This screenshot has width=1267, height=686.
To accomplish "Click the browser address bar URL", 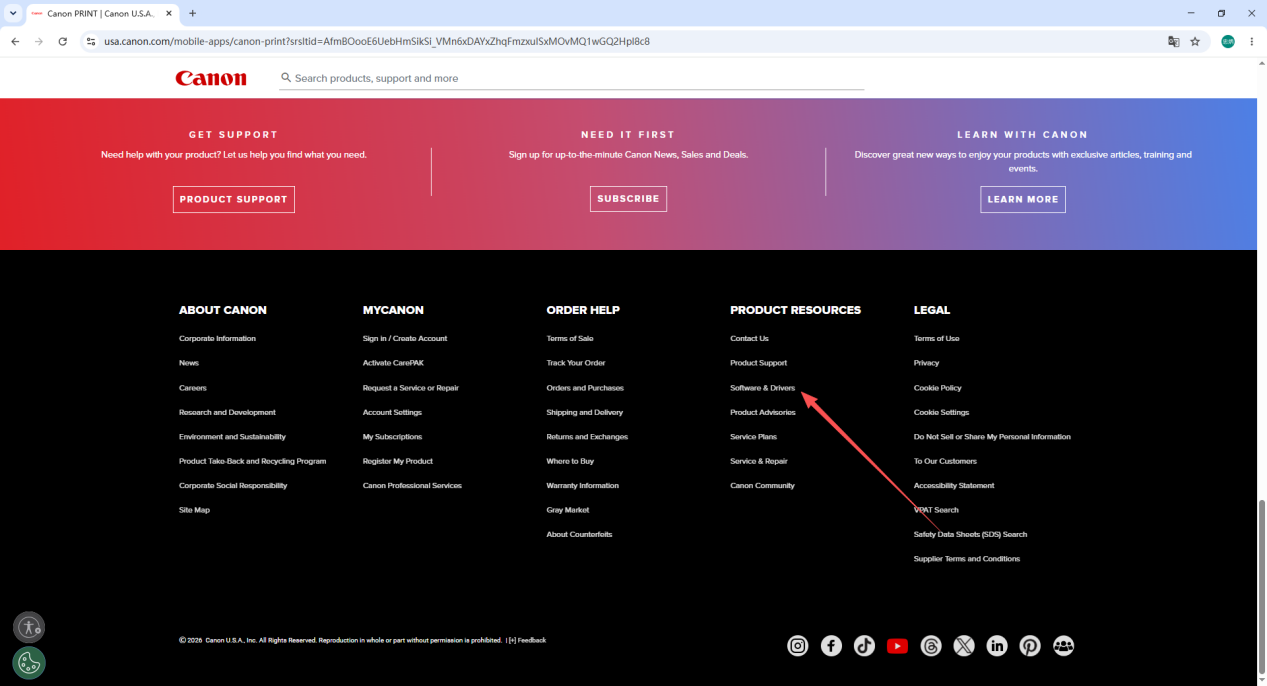I will (x=377, y=41).
